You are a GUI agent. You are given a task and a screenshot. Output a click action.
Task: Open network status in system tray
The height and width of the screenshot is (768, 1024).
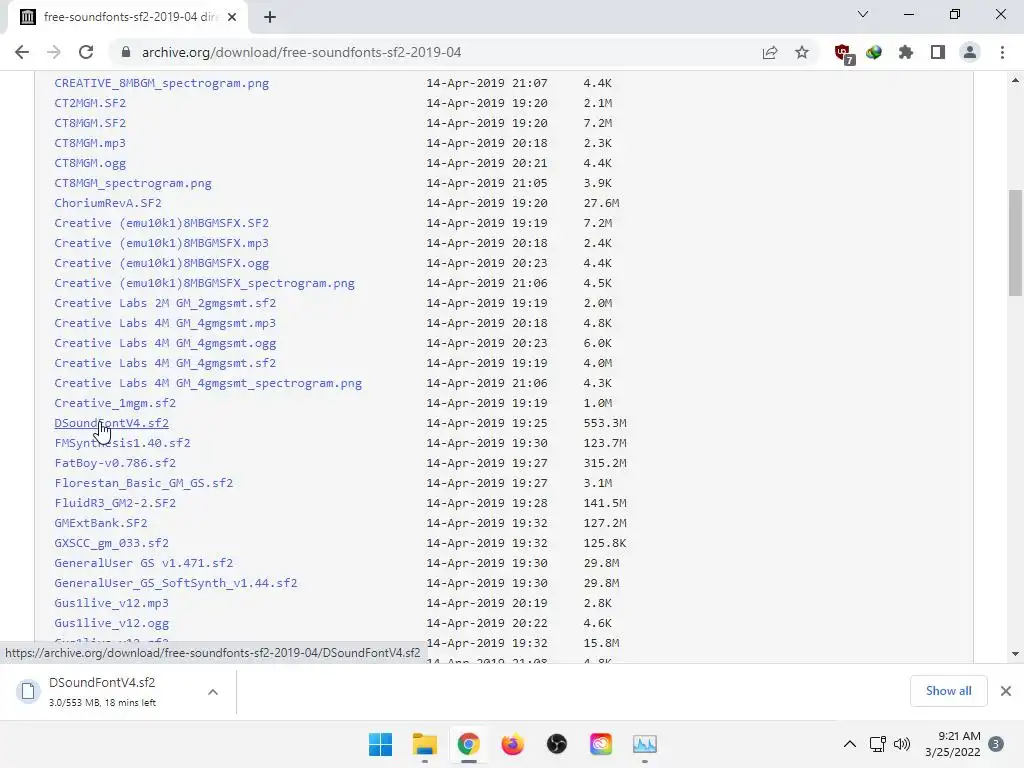point(878,744)
